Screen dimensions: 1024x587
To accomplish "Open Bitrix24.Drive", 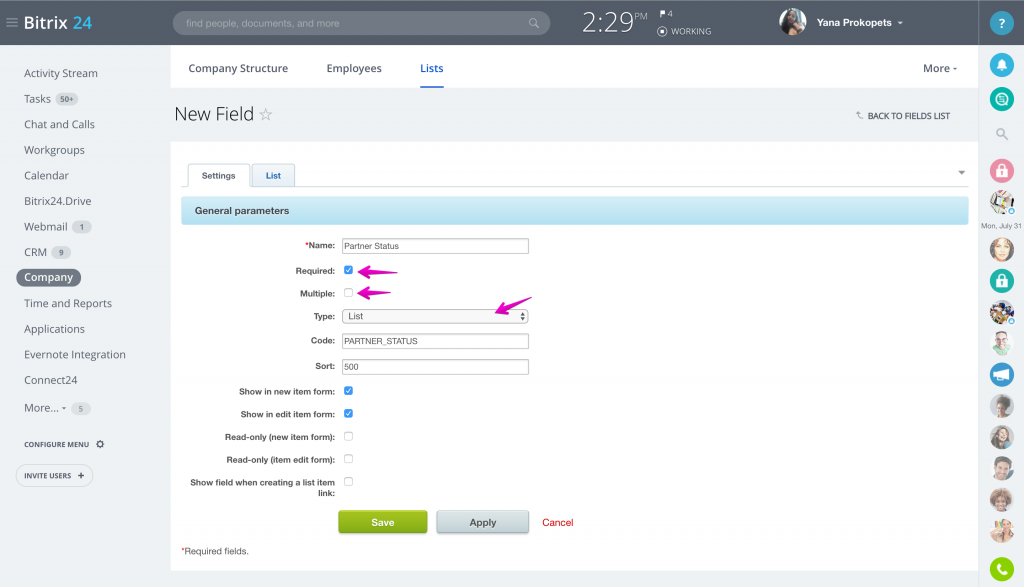I will tap(57, 201).
